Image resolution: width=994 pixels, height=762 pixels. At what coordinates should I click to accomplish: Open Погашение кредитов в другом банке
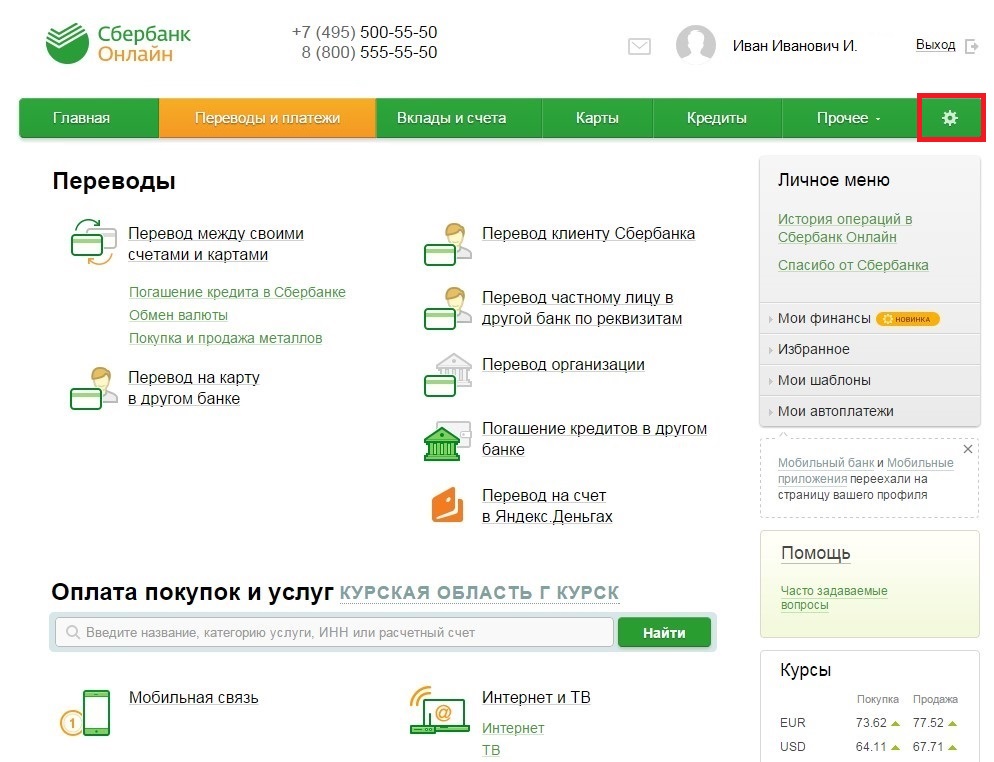click(594, 439)
